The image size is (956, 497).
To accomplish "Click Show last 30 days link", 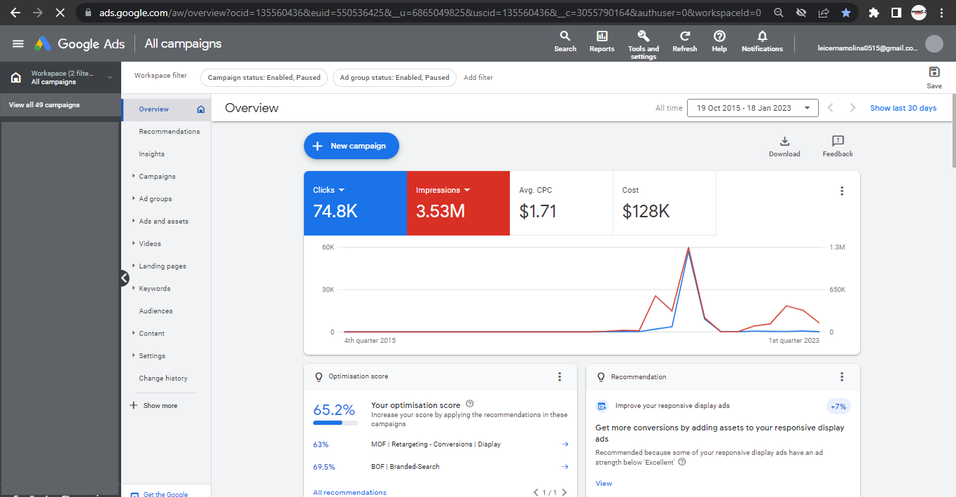I will click(903, 108).
